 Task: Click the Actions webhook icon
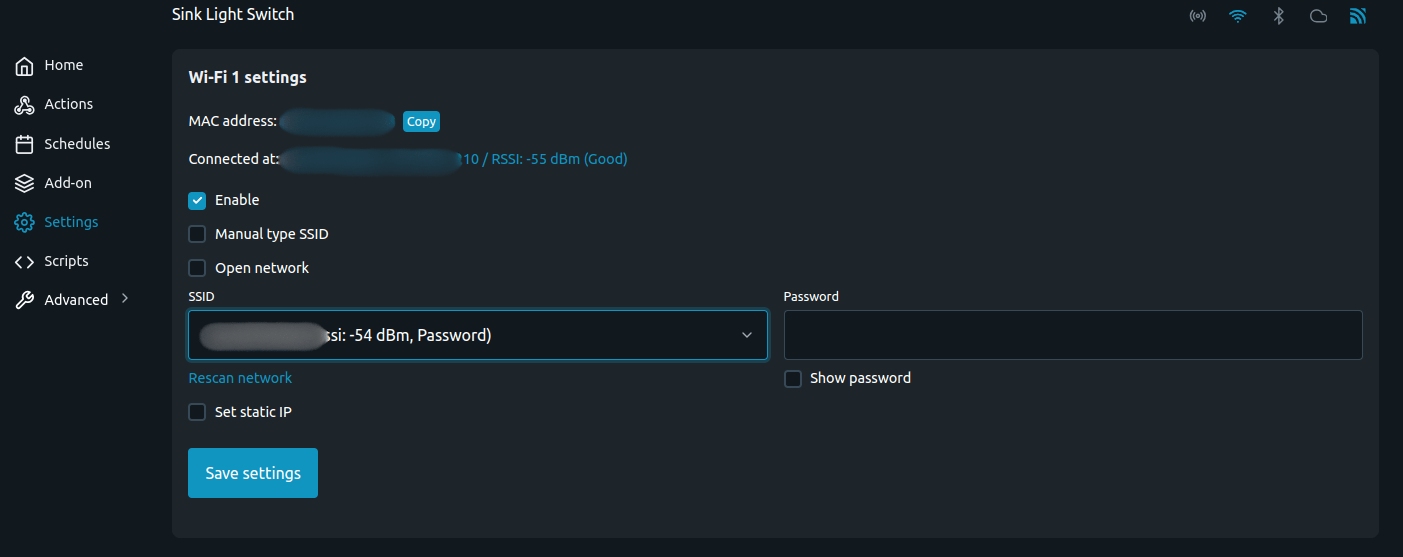(x=25, y=105)
